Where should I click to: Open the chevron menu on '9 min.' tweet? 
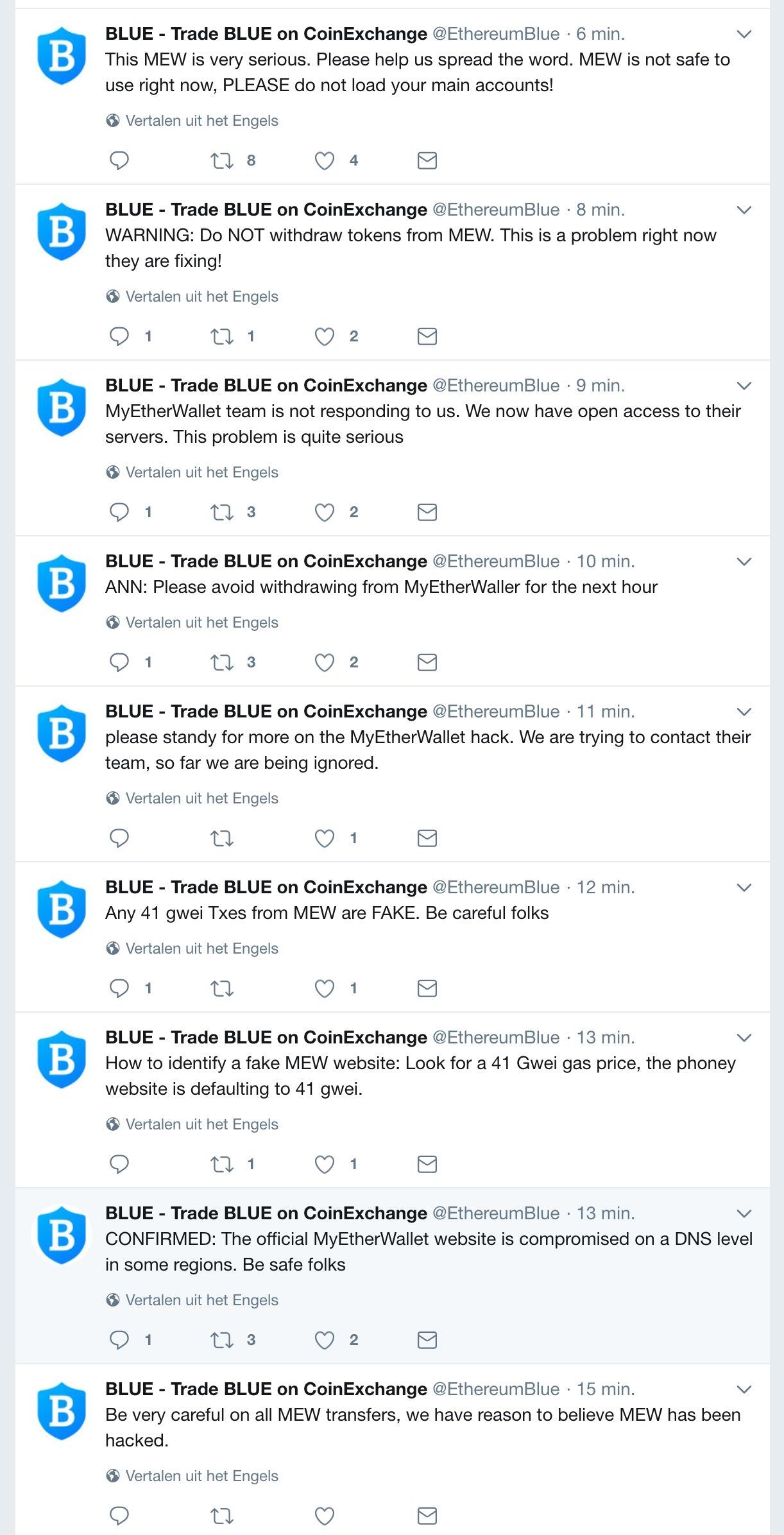[x=744, y=386]
